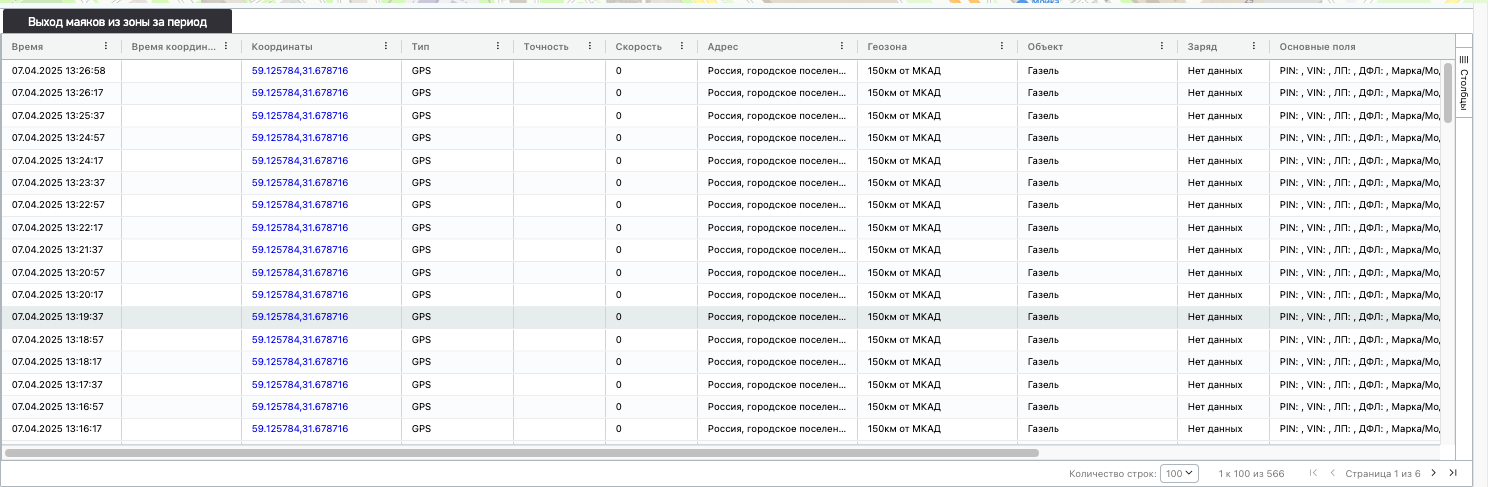Image resolution: width=1488 pixels, height=487 pixels.
Task: Sort by Время column header
Action: [27, 46]
